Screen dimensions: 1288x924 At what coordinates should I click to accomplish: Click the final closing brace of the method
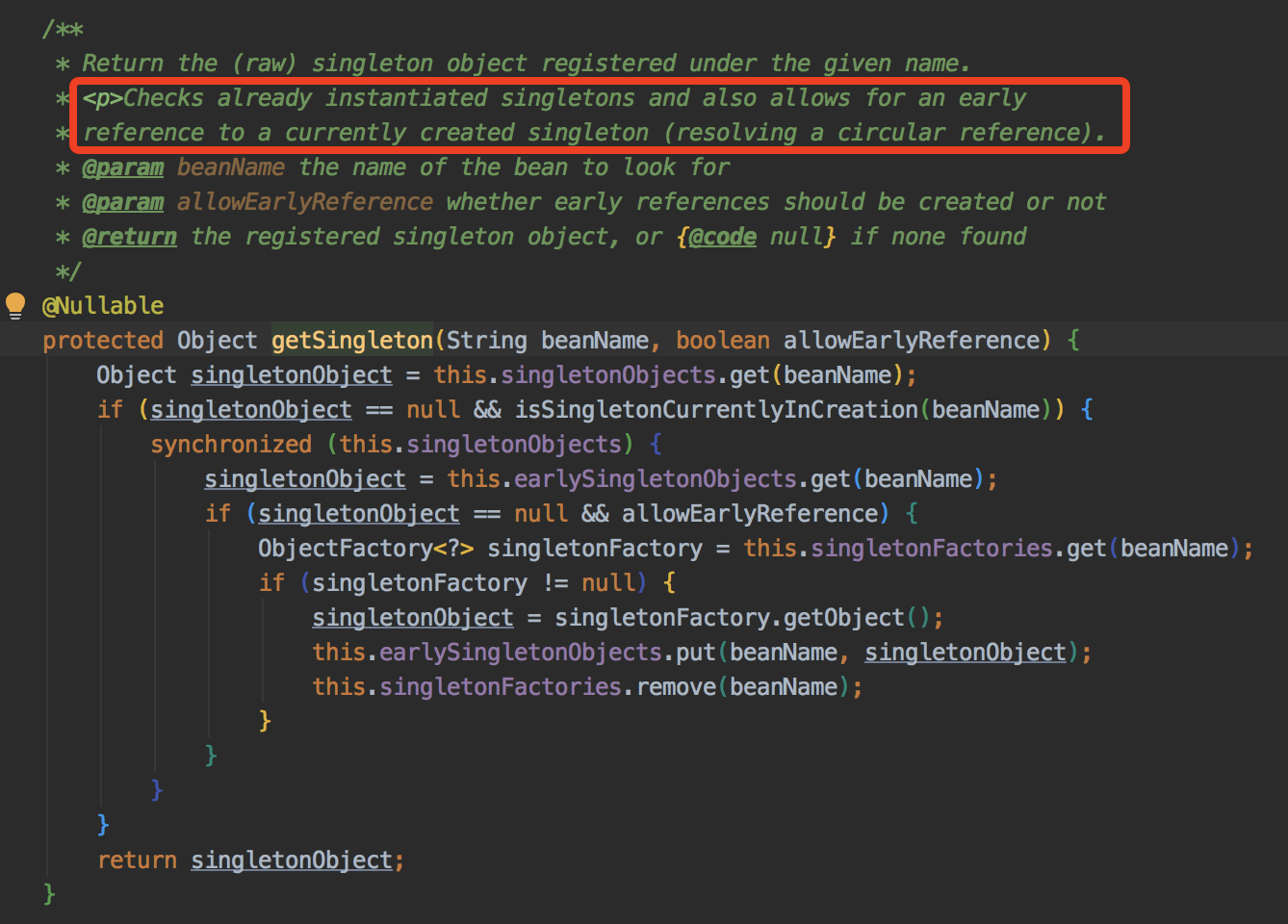(49, 895)
